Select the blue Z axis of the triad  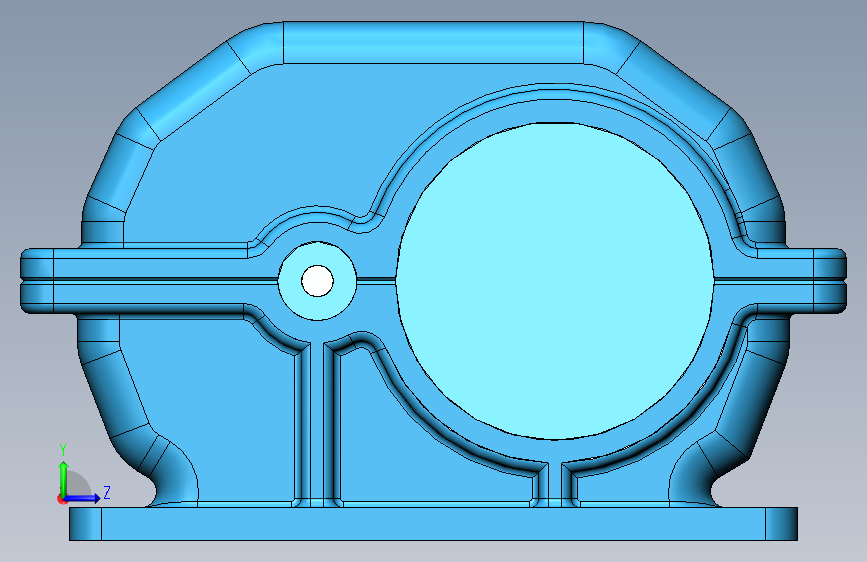pos(84,498)
